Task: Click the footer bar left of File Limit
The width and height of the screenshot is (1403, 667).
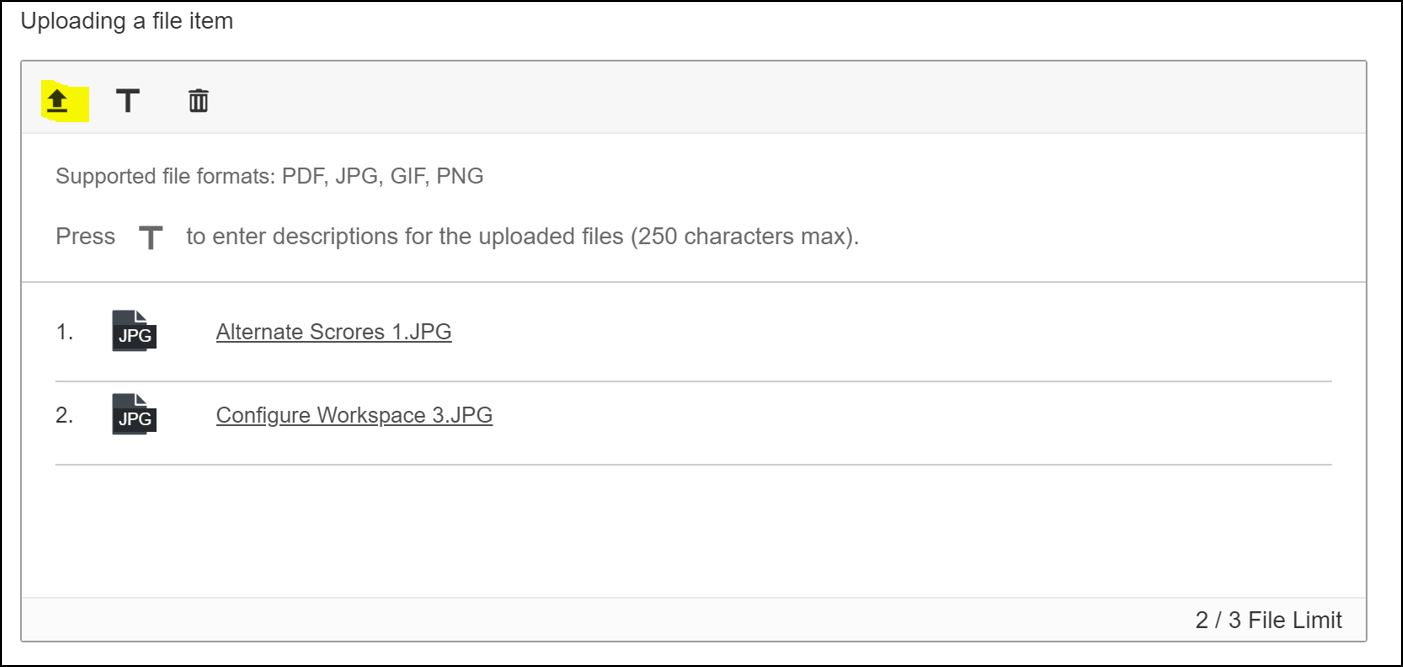Action: coord(600,620)
